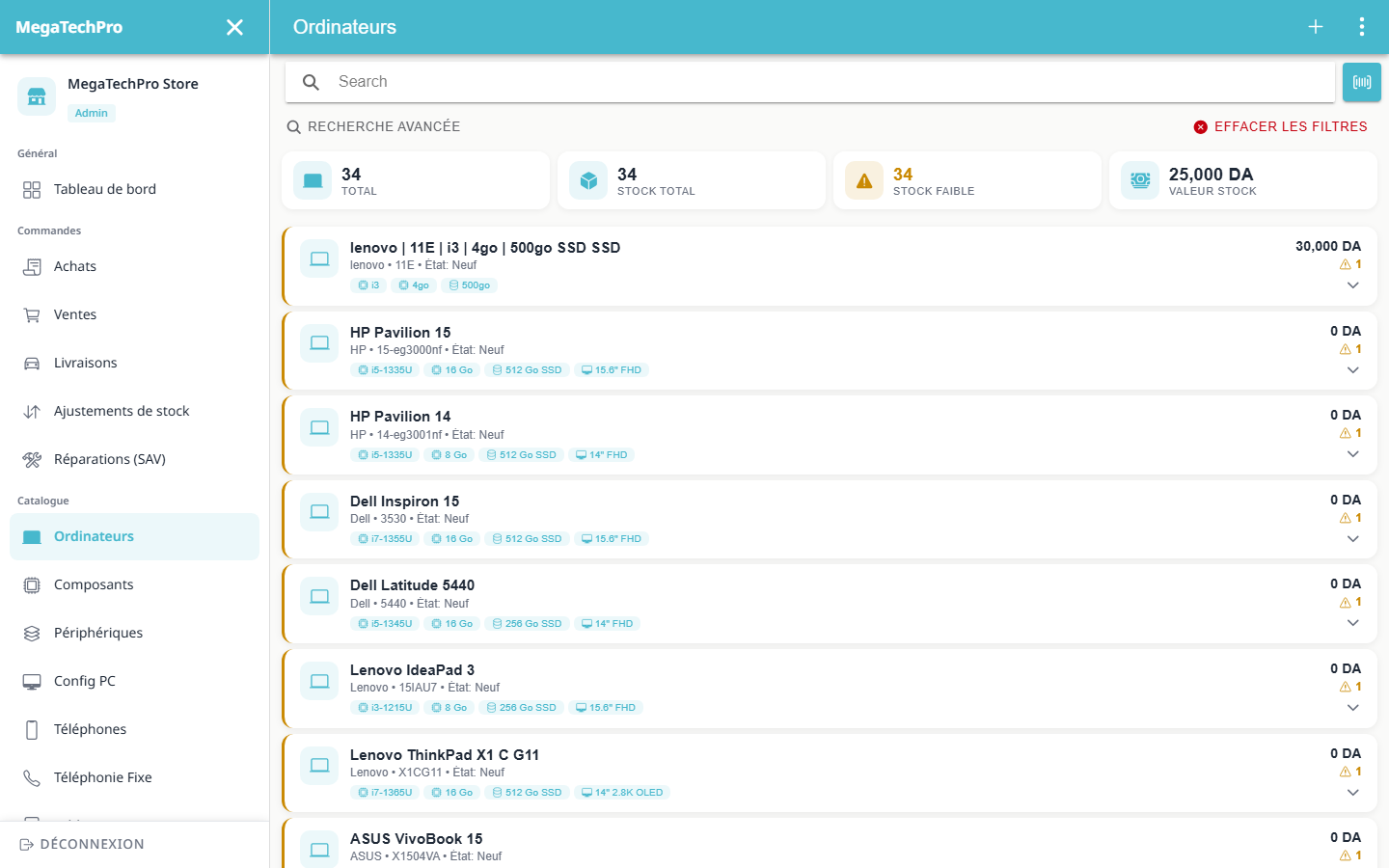The width and height of the screenshot is (1389, 868).
Task: Expand the Dell Inspiron 15 details
Action: (x=1353, y=539)
